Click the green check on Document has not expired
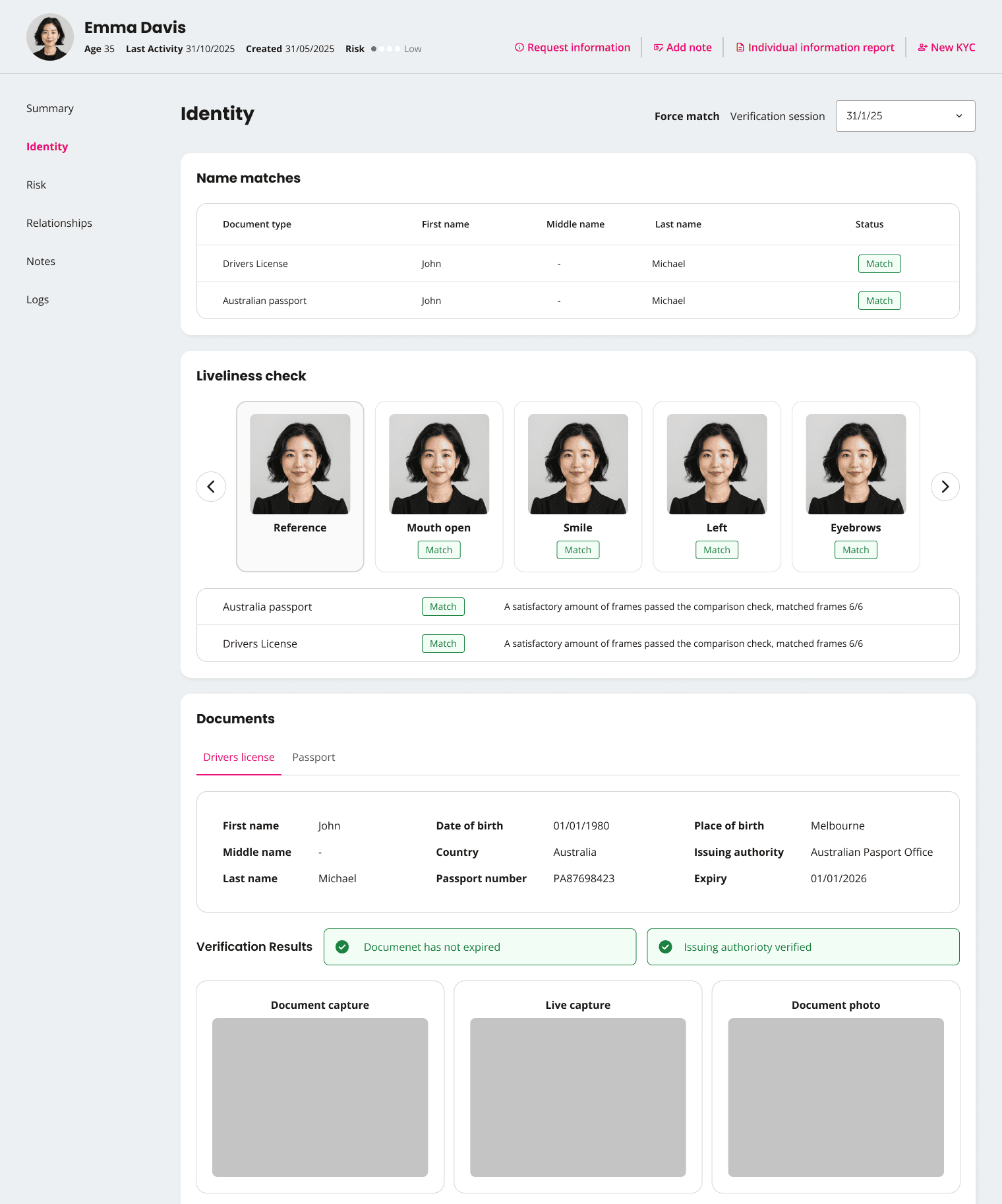Viewport: 1002px width, 1204px height. [342, 947]
